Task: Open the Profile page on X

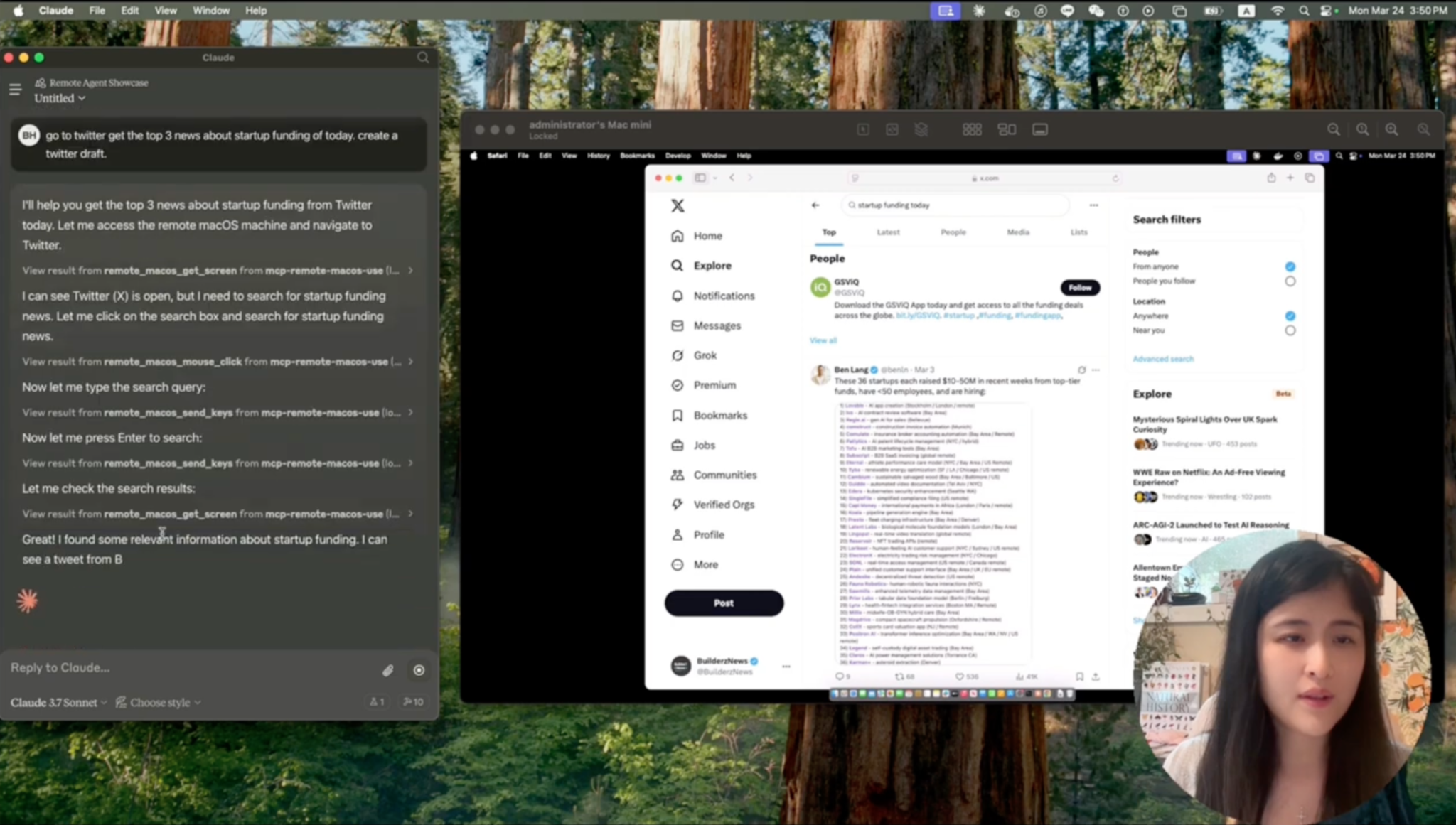Action: 708,534
